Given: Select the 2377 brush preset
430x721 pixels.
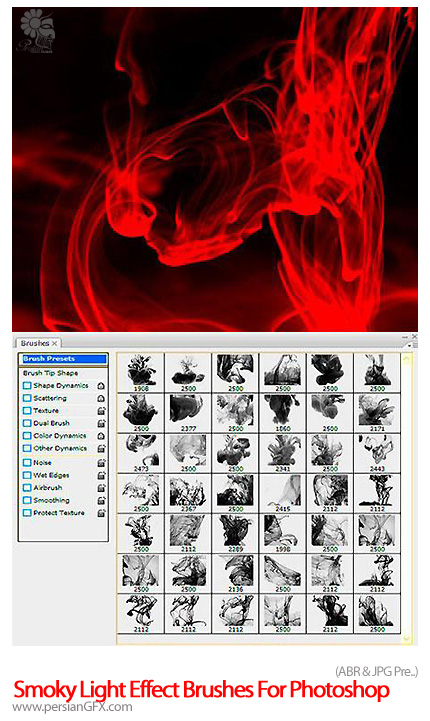Looking at the screenshot, I should pyautogui.click(x=188, y=412).
